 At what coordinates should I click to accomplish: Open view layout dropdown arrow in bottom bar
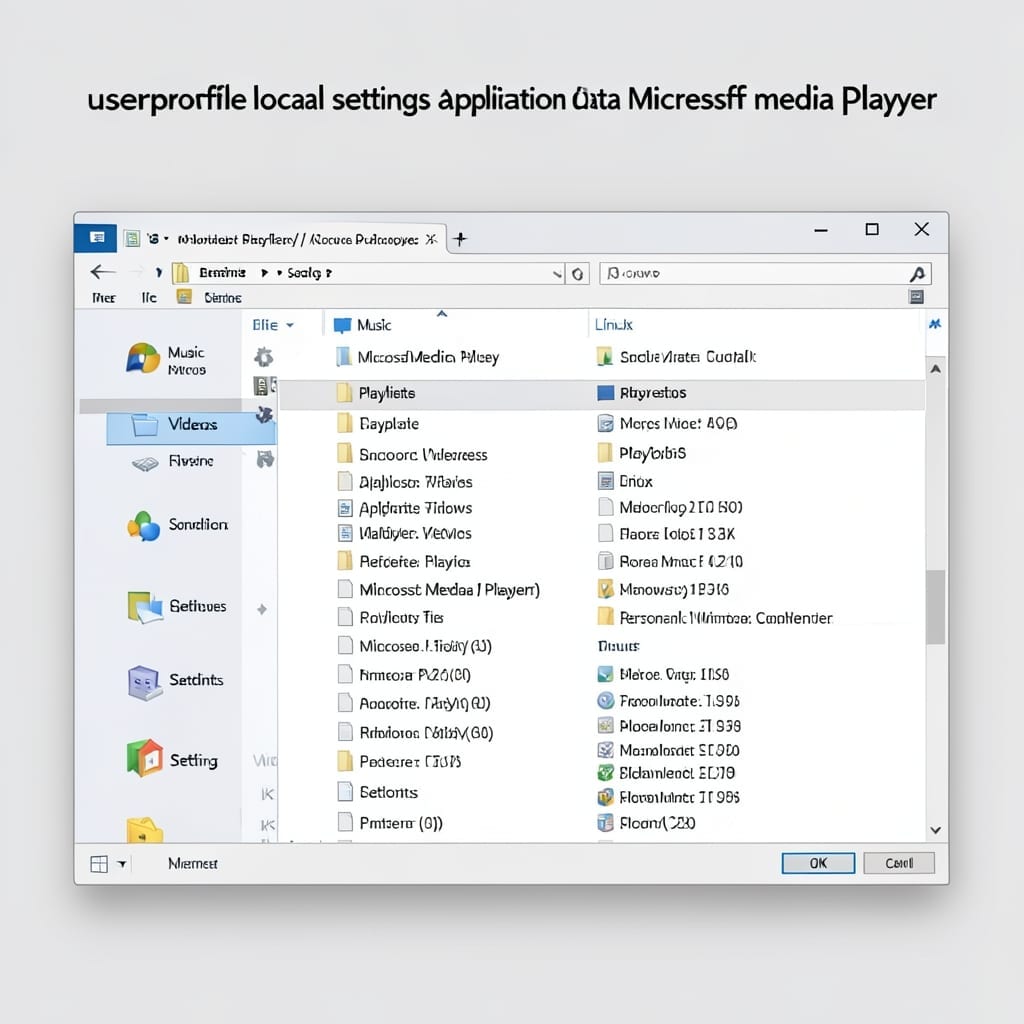click(x=121, y=864)
